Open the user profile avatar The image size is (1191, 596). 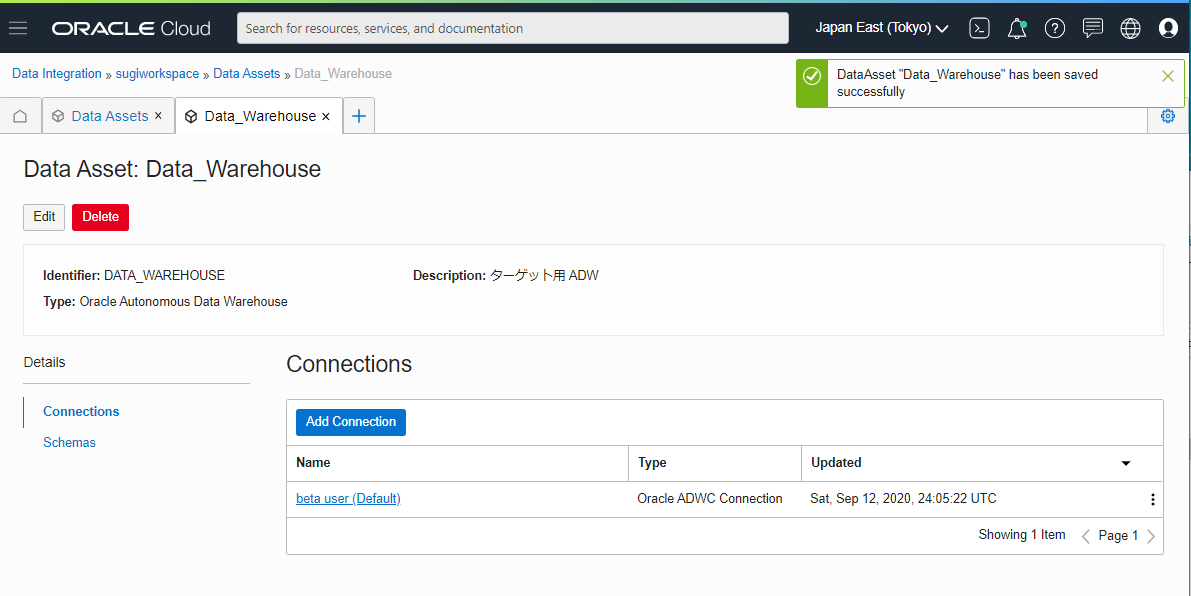point(1168,28)
